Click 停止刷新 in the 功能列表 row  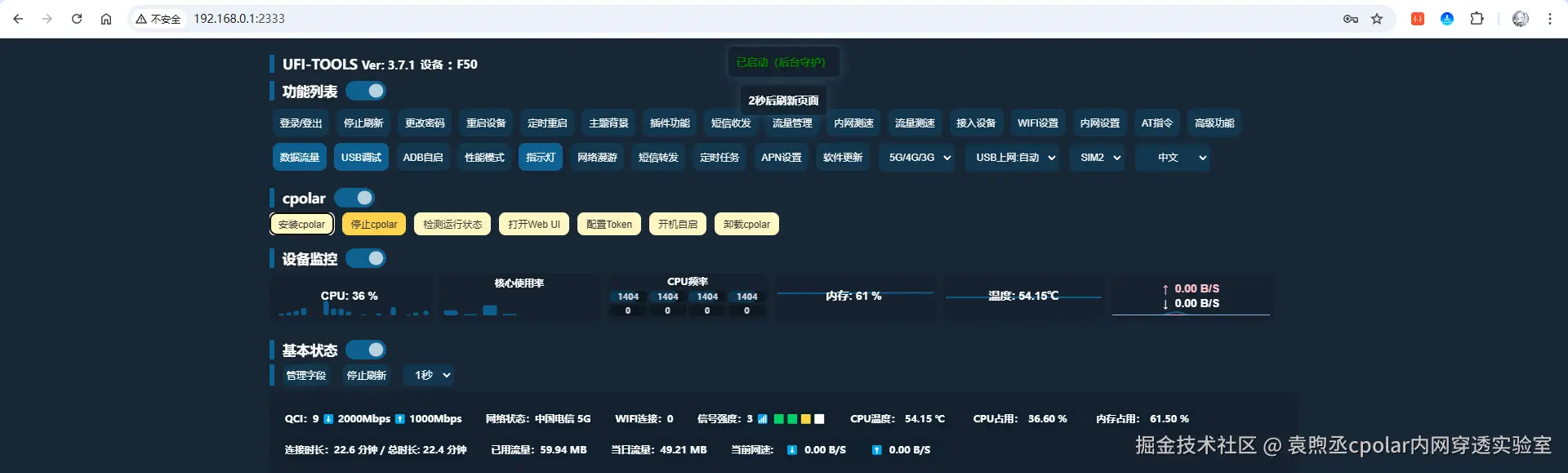point(363,123)
